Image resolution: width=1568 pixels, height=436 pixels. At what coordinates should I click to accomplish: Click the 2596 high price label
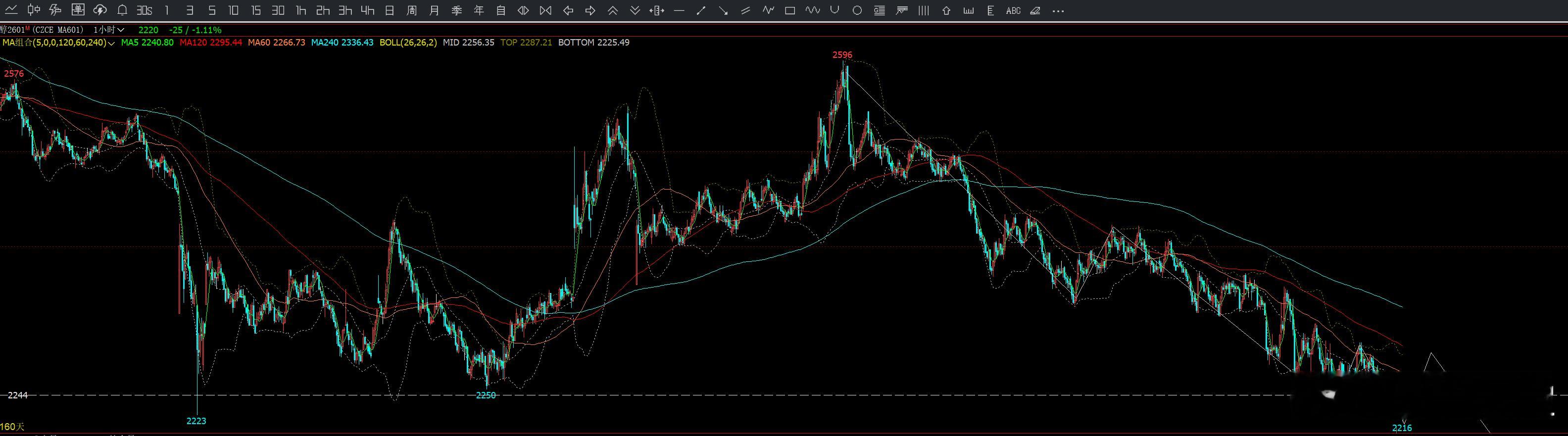842,55
